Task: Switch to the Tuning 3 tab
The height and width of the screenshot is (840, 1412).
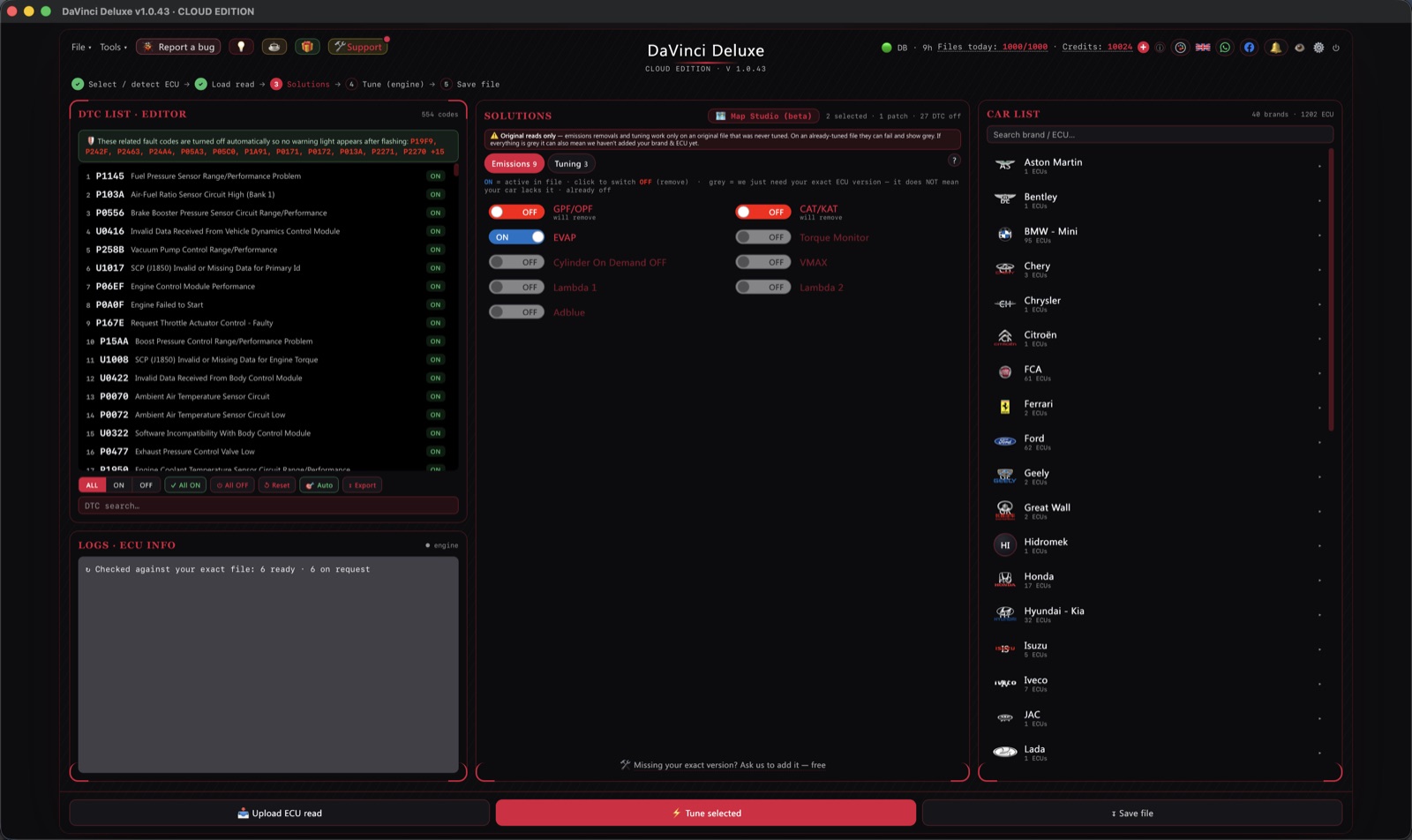Action: [571, 163]
